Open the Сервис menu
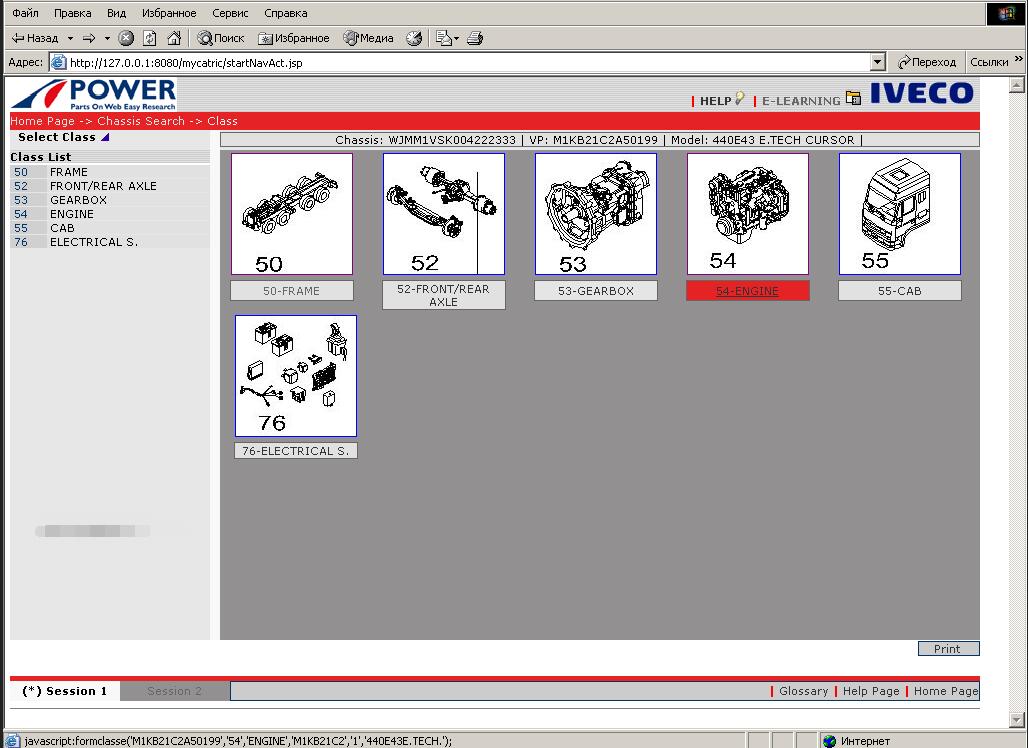Screen dimensions: 1028x748 point(230,13)
